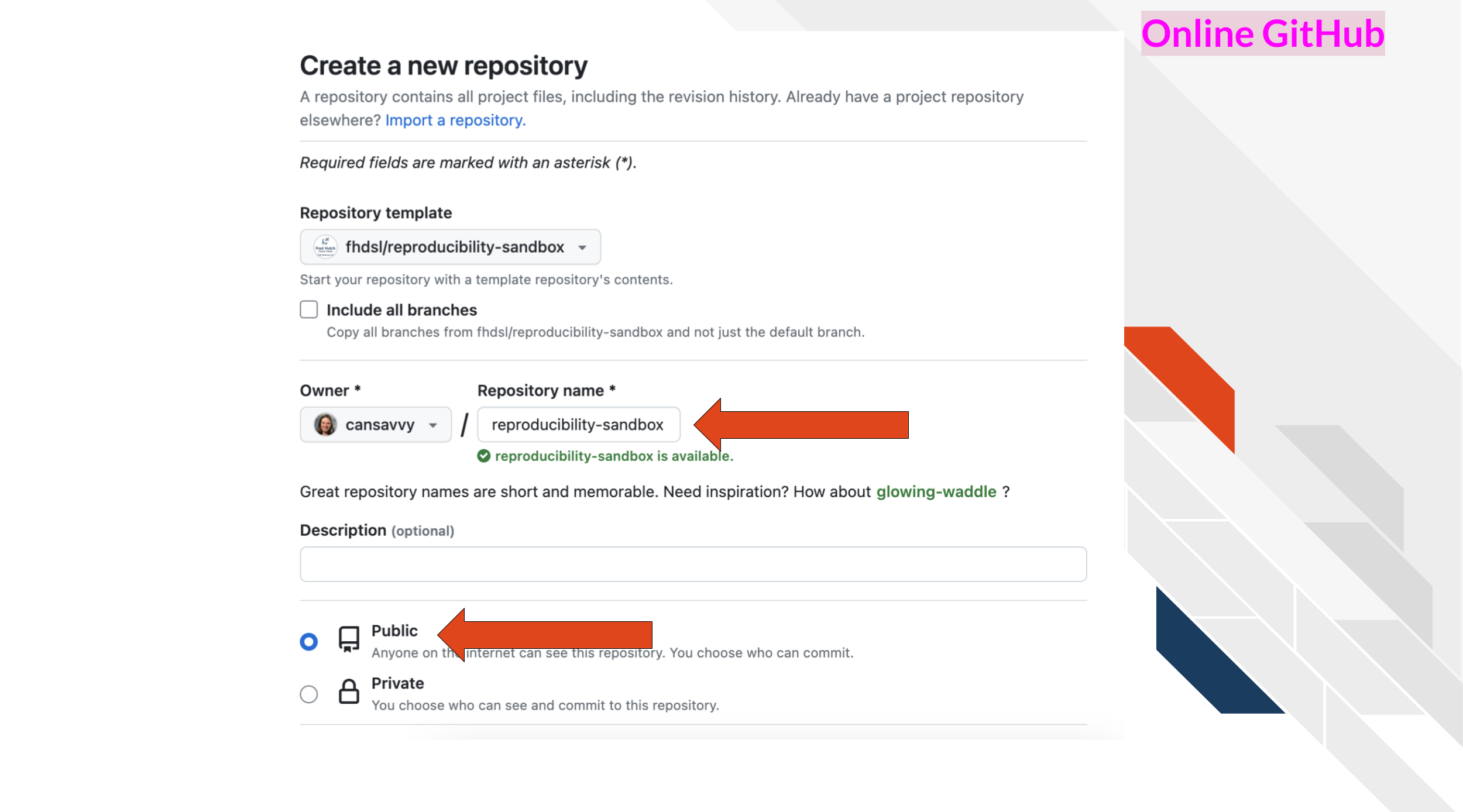Click the Include all branches label
Image resolution: width=1463 pixels, height=812 pixels.
tap(401, 310)
